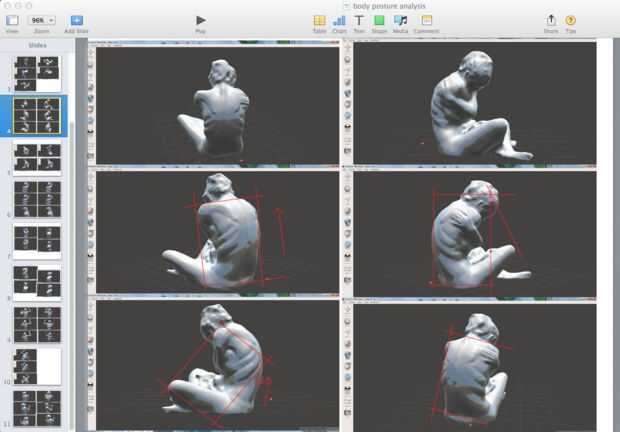Select the highlighted slide 4 thumbnail
The width and height of the screenshot is (620, 432).
point(37,115)
